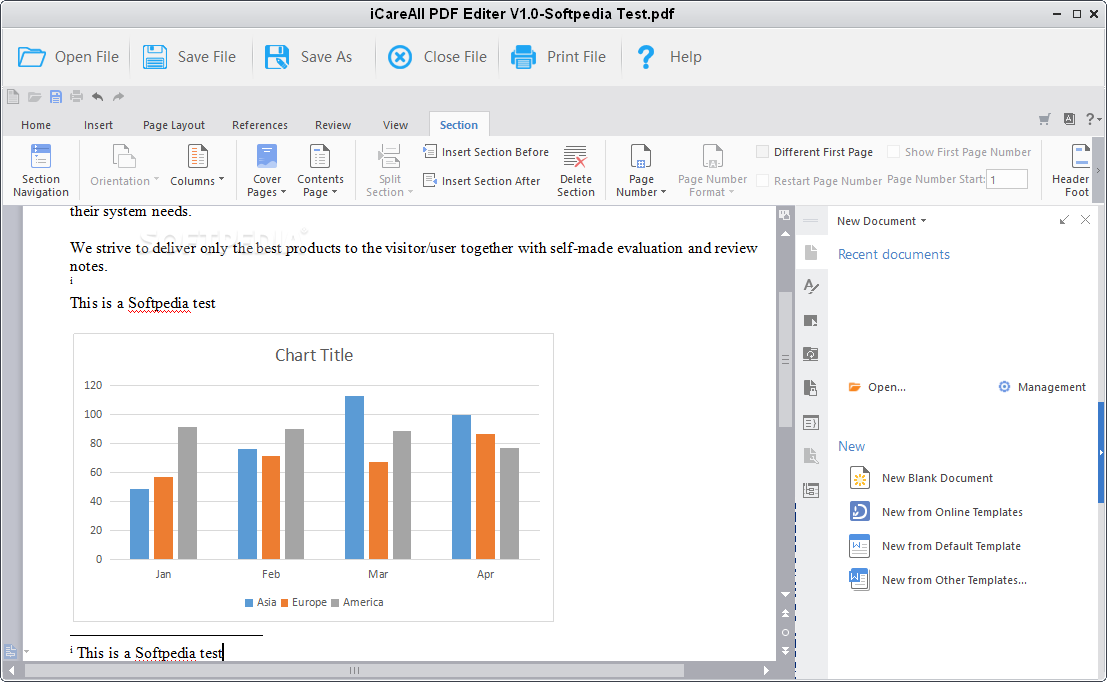Click the chart legend Asia entry
Viewport: 1107px width, 682px height.
click(x=261, y=602)
